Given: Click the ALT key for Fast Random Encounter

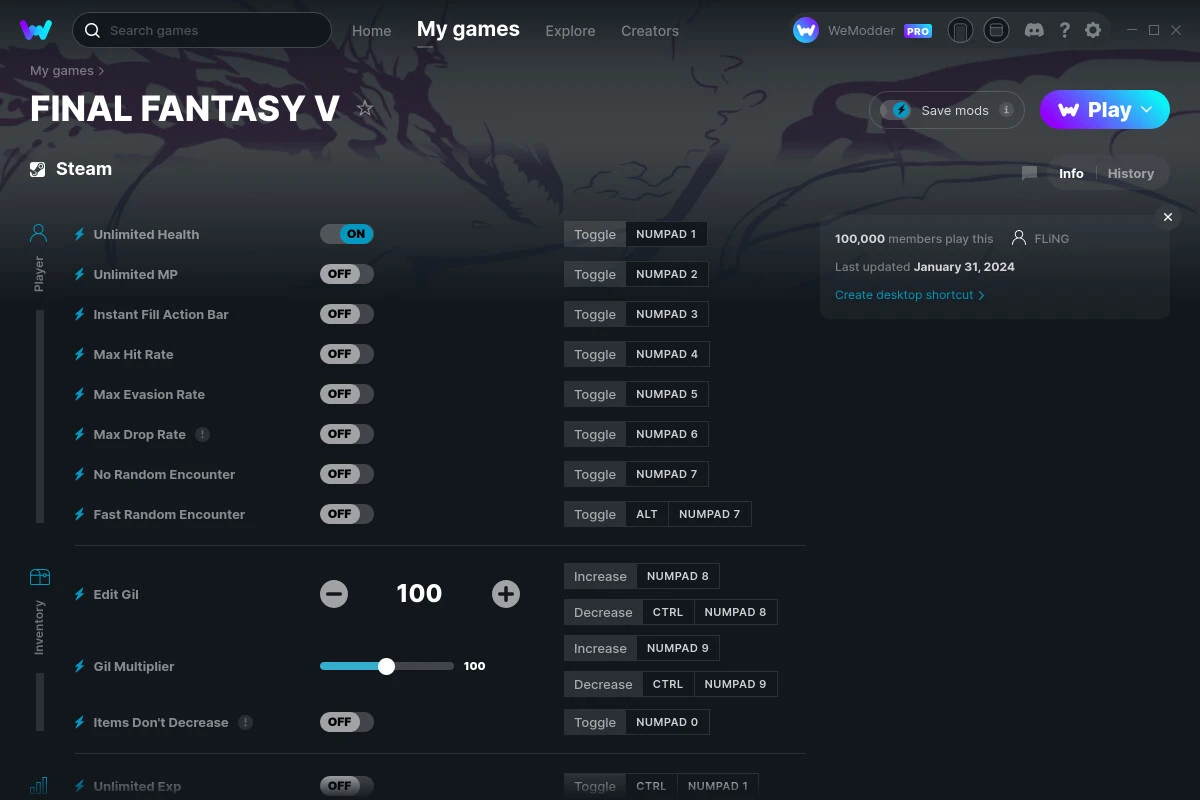Looking at the screenshot, I should [x=647, y=514].
